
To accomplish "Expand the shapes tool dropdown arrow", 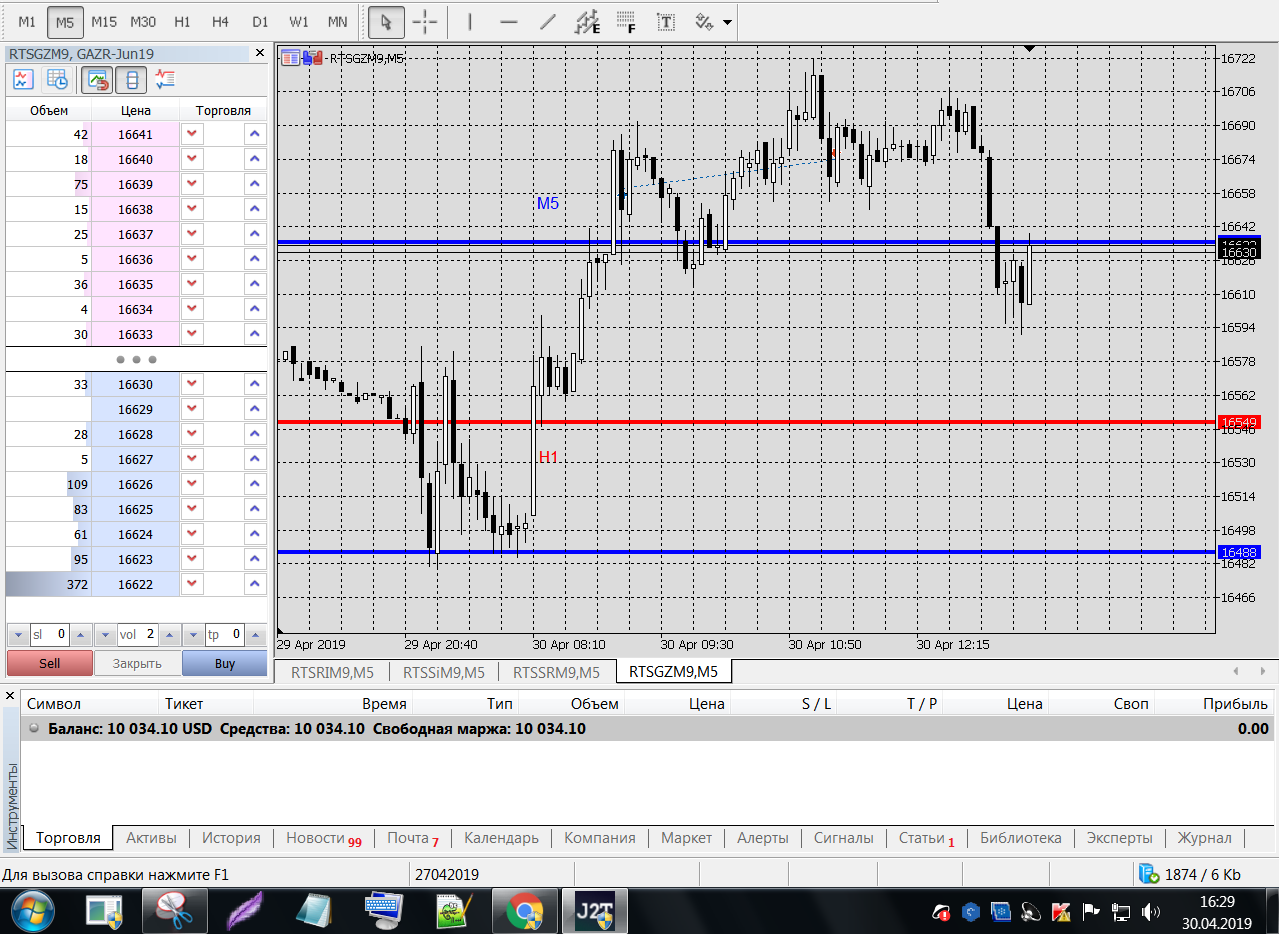I will [x=727, y=21].
